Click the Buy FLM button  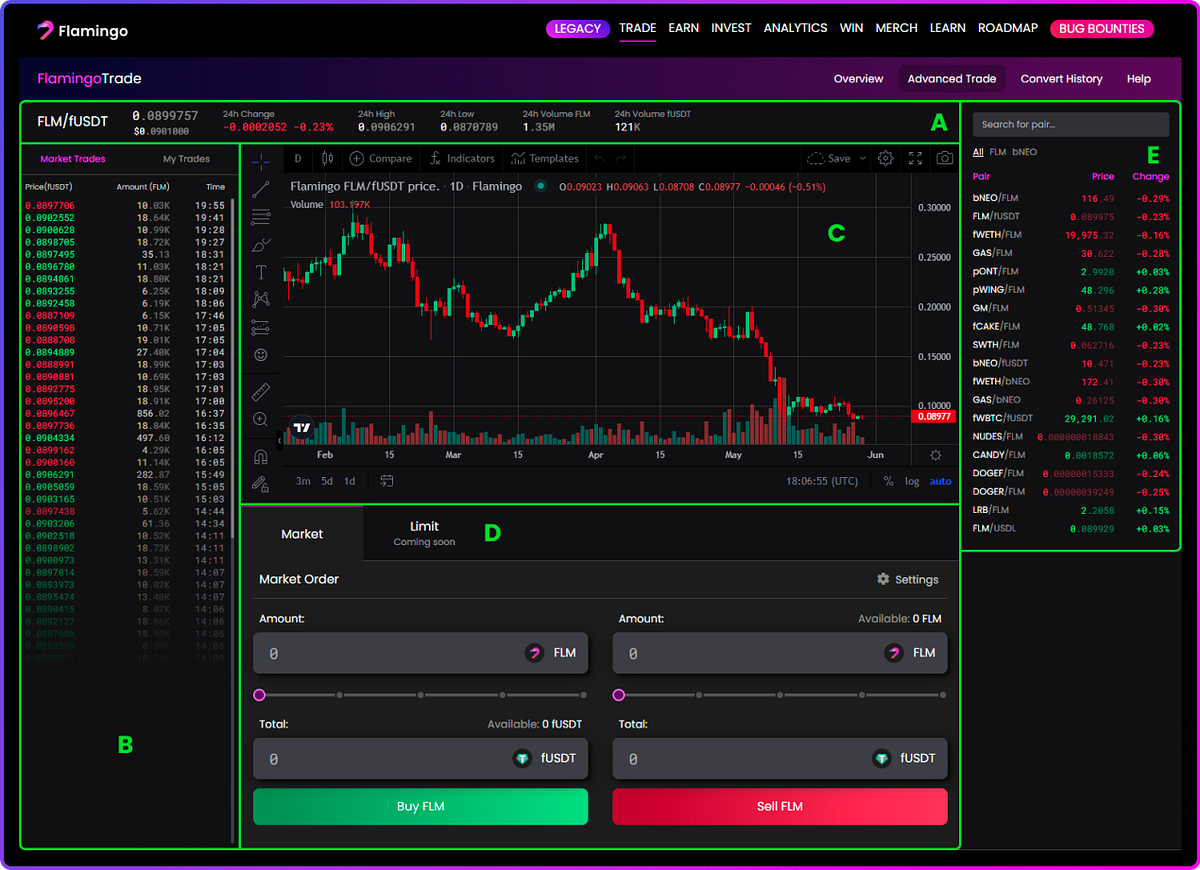tap(420, 806)
